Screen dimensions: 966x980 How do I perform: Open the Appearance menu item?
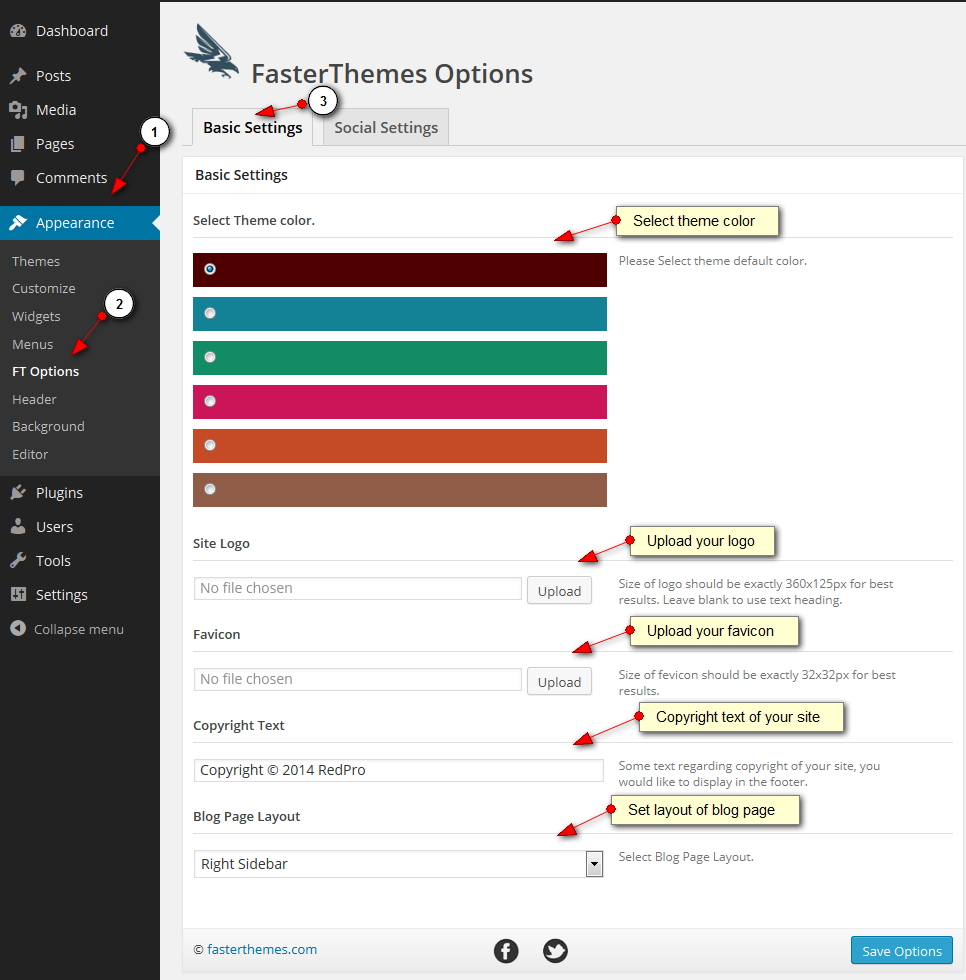[80, 222]
